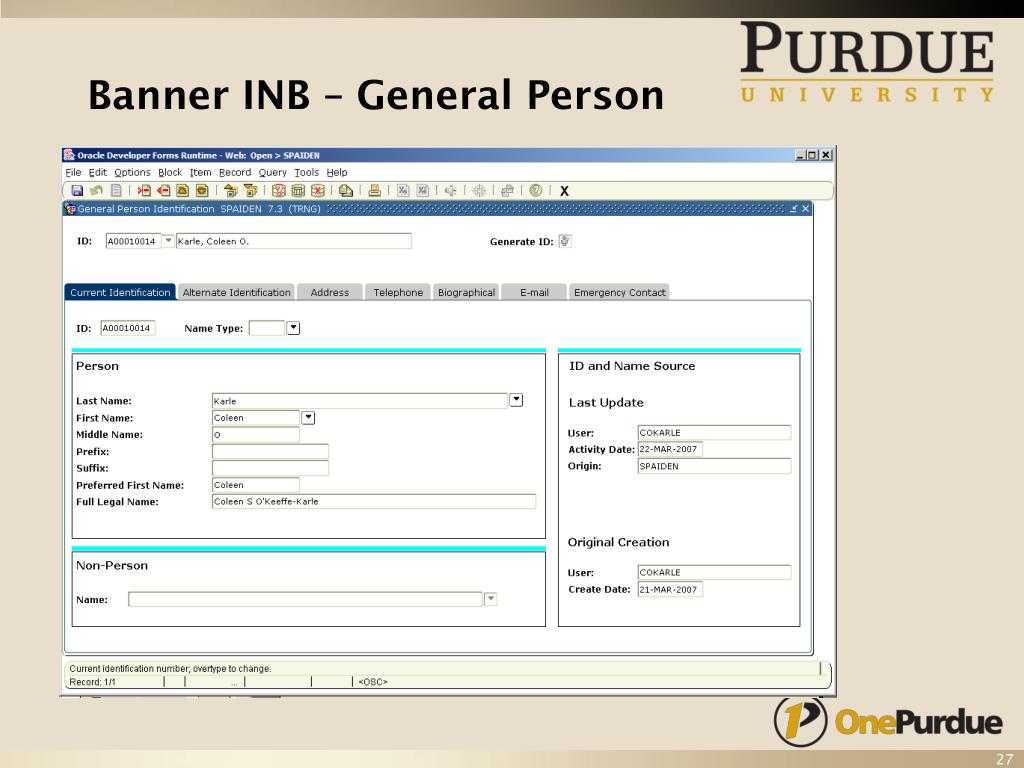This screenshot has height=768, width=1024.
Task: Click the General Person Identification form icon
Action: pyautogui.click(x=71, y=209)
